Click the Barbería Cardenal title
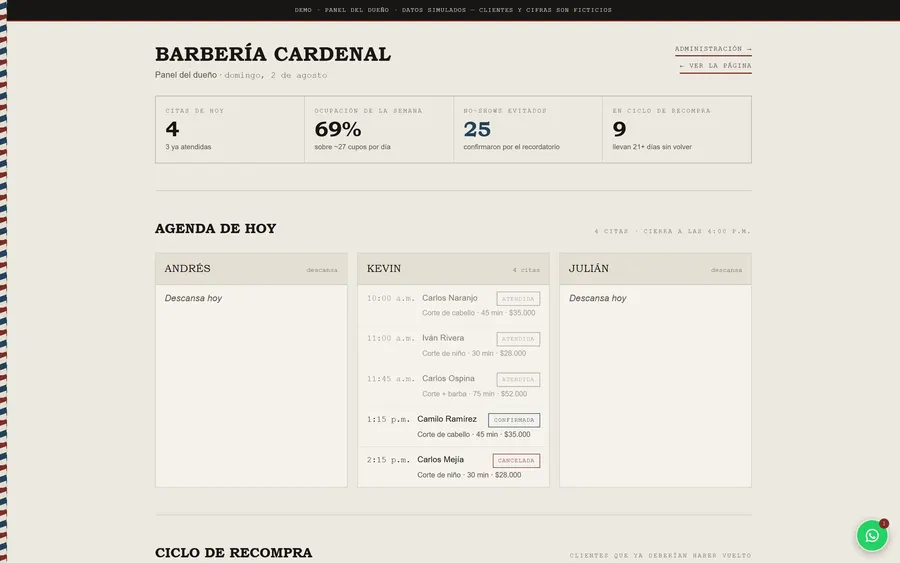Image resolution: width=900 pixels, height=563 pixels. [x=273, y=54]
